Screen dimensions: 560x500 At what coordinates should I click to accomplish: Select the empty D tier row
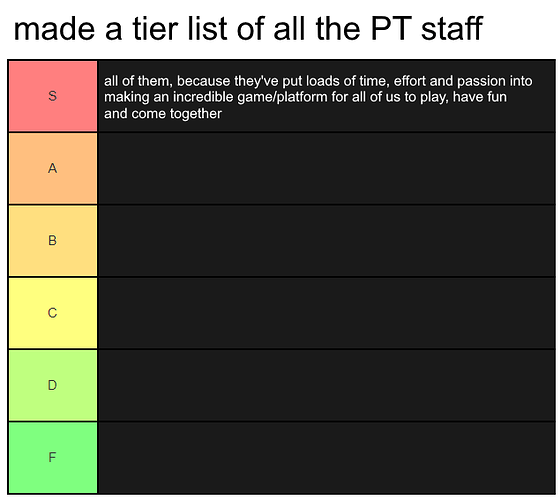point(326,385)
